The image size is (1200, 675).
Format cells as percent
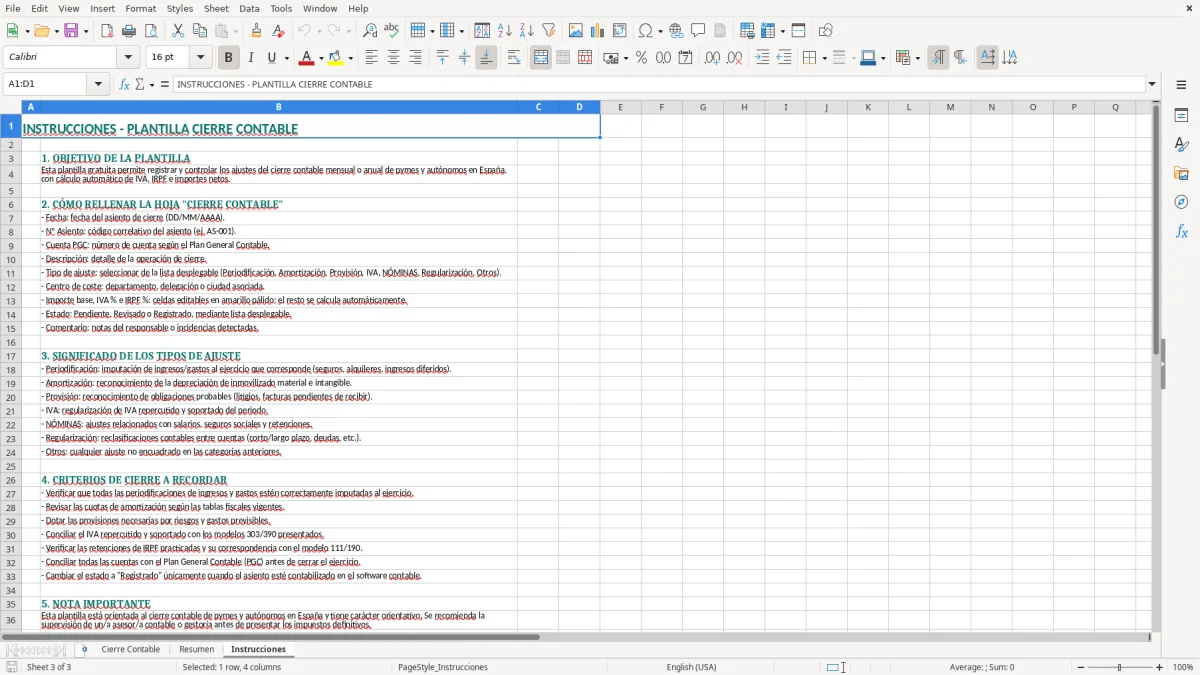[x=642, y=58]
